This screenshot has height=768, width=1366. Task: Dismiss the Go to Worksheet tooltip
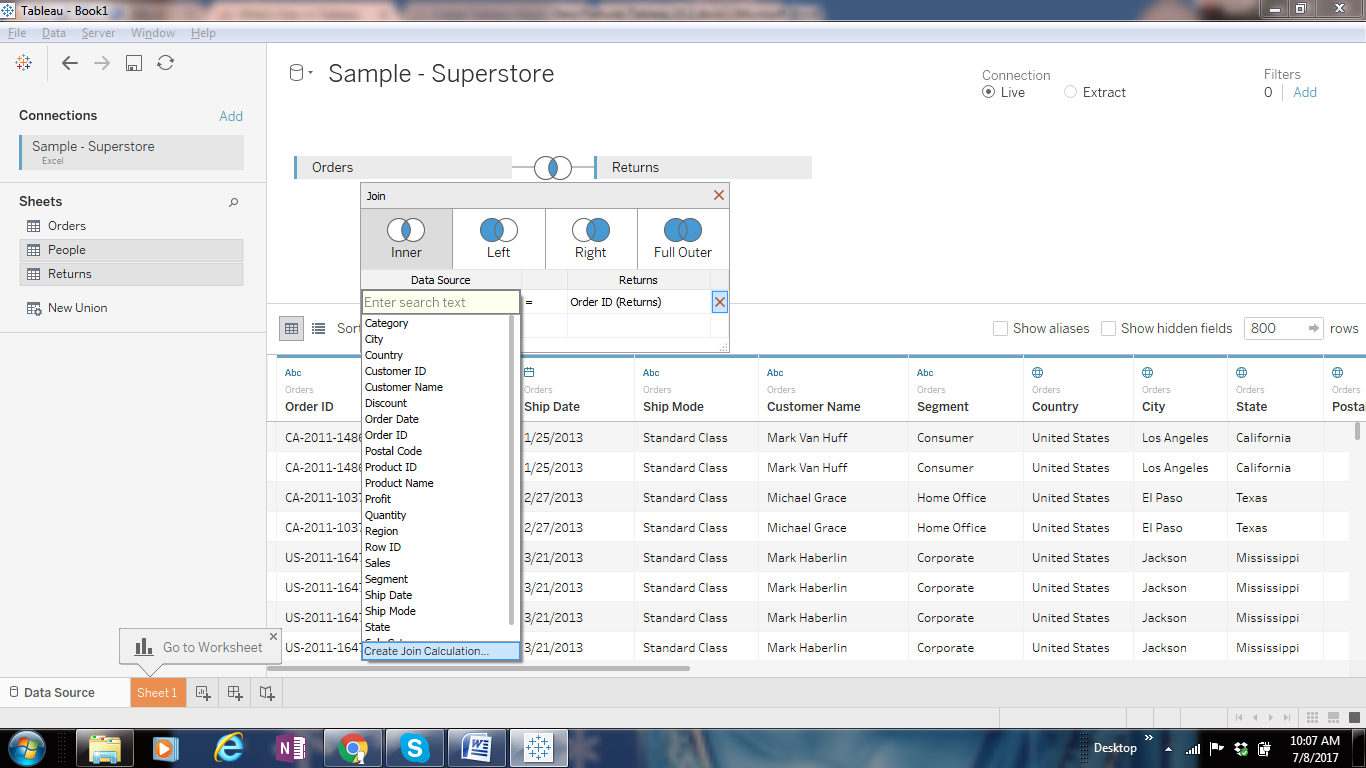273,636
